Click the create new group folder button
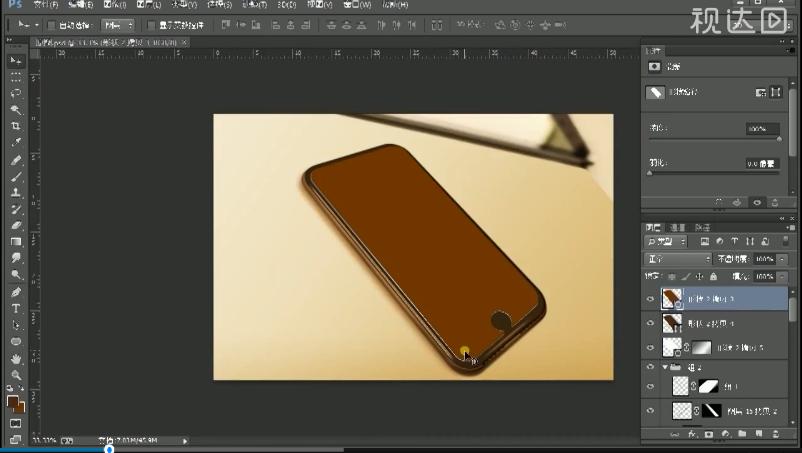 coord(741,435)
